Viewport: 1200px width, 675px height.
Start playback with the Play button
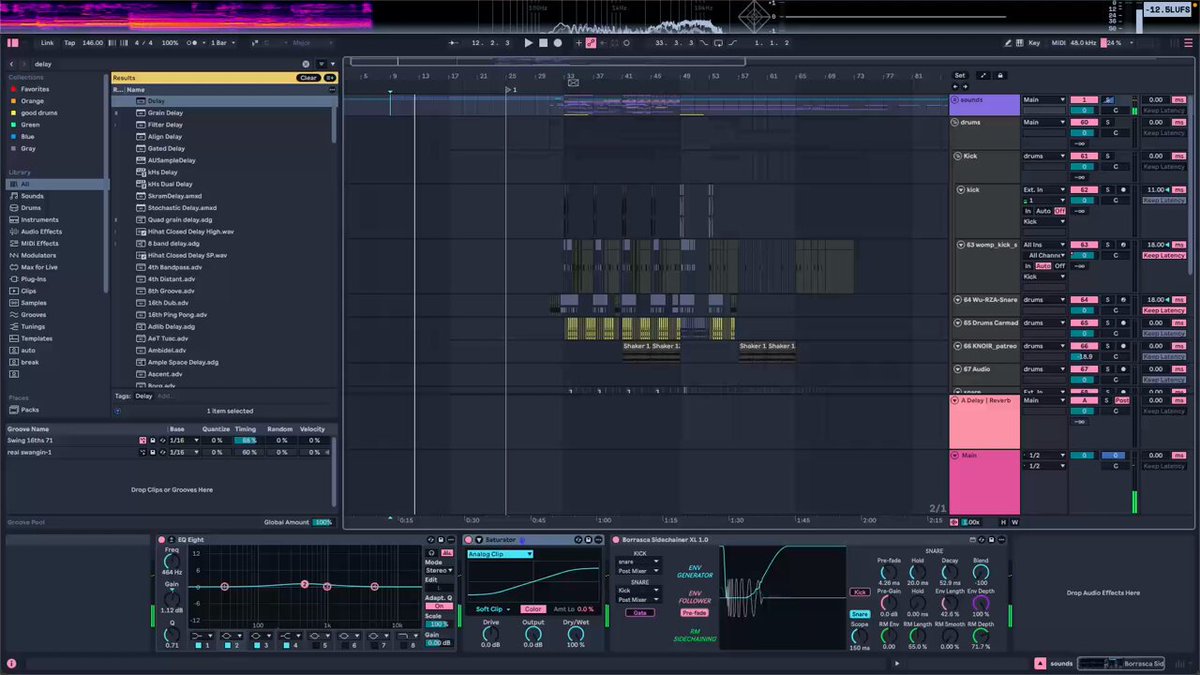click(x=529, y=43)
